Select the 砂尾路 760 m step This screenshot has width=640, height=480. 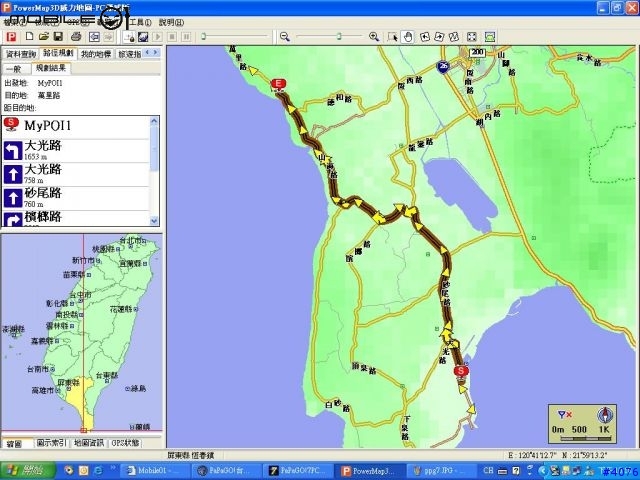[76, 198]
